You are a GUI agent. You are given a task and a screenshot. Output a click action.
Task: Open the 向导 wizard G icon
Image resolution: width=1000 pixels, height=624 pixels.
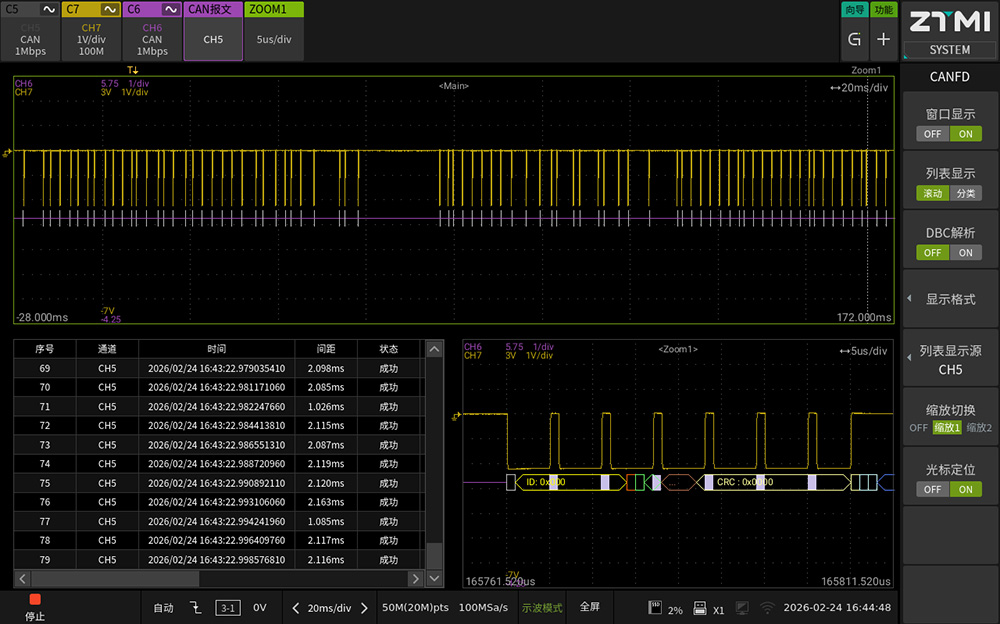[x=854, y=40]
